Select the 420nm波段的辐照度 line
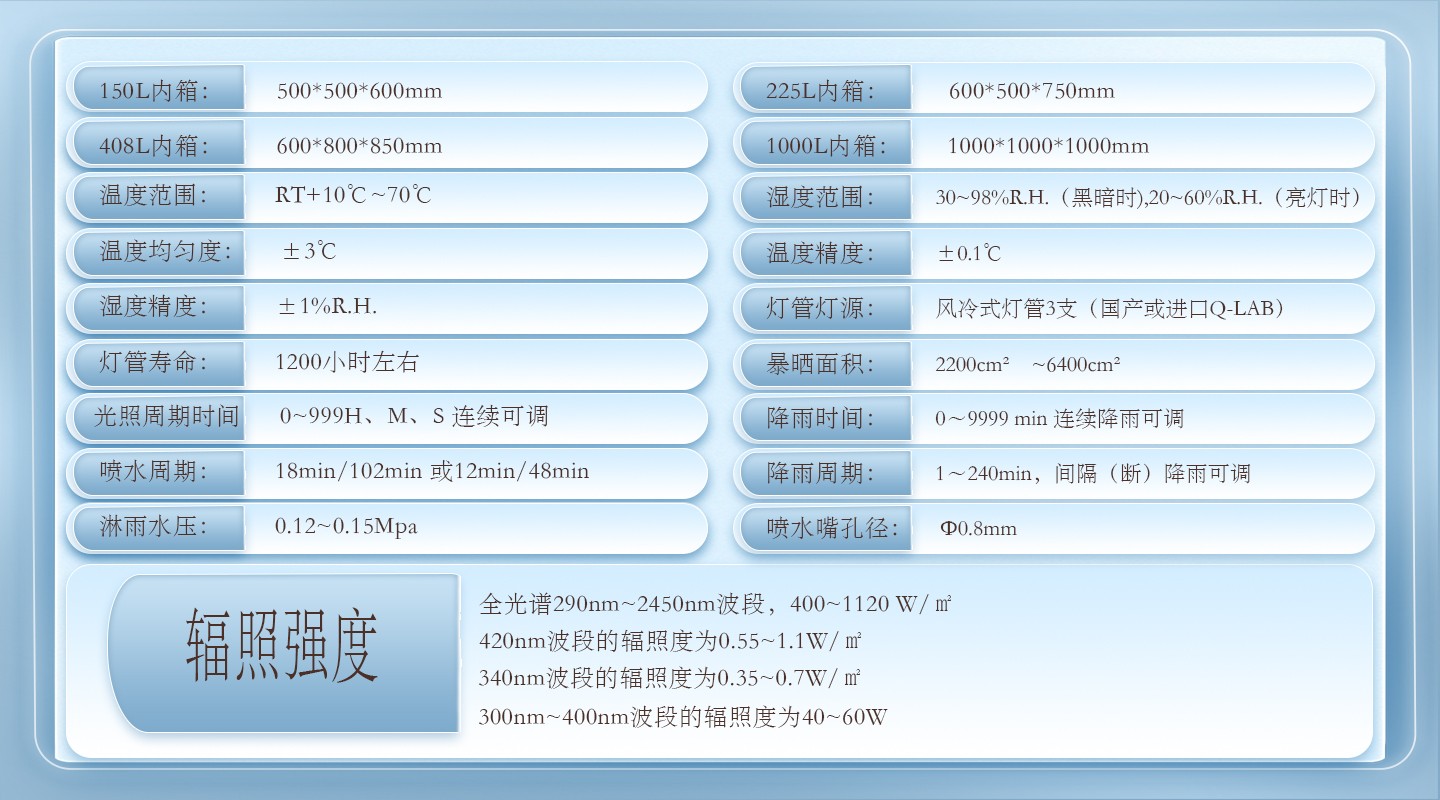This screenshot has width=1440, height=800. 670,641
